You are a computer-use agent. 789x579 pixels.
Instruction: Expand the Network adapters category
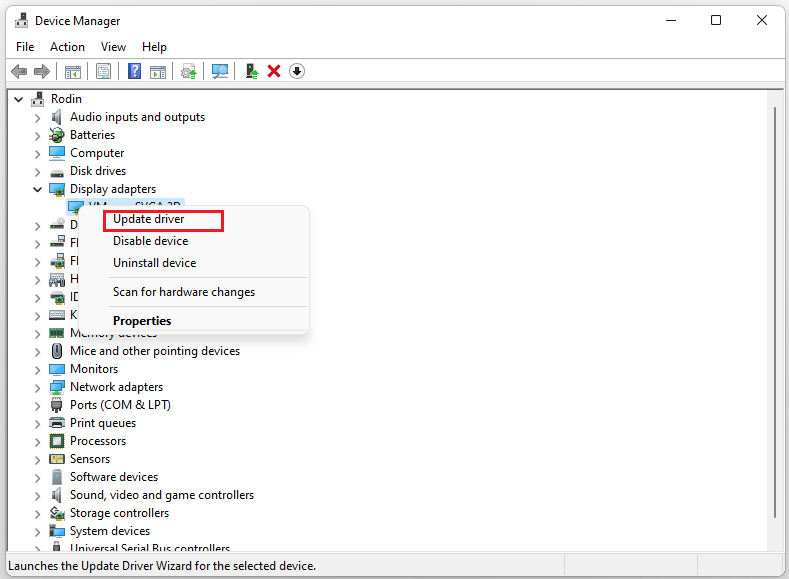38,387
